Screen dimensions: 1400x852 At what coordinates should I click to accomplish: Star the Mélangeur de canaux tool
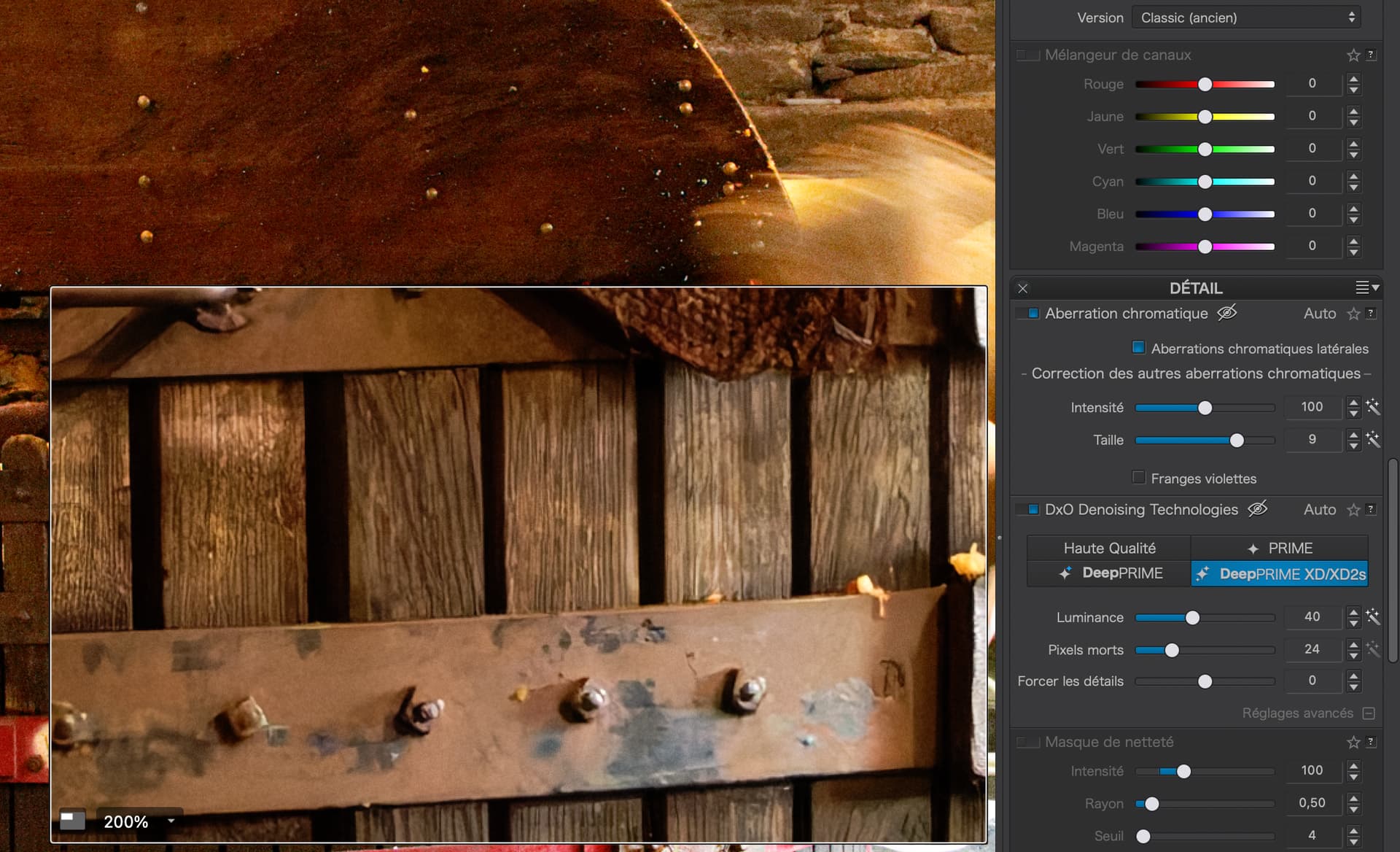tap(1353, 55)
